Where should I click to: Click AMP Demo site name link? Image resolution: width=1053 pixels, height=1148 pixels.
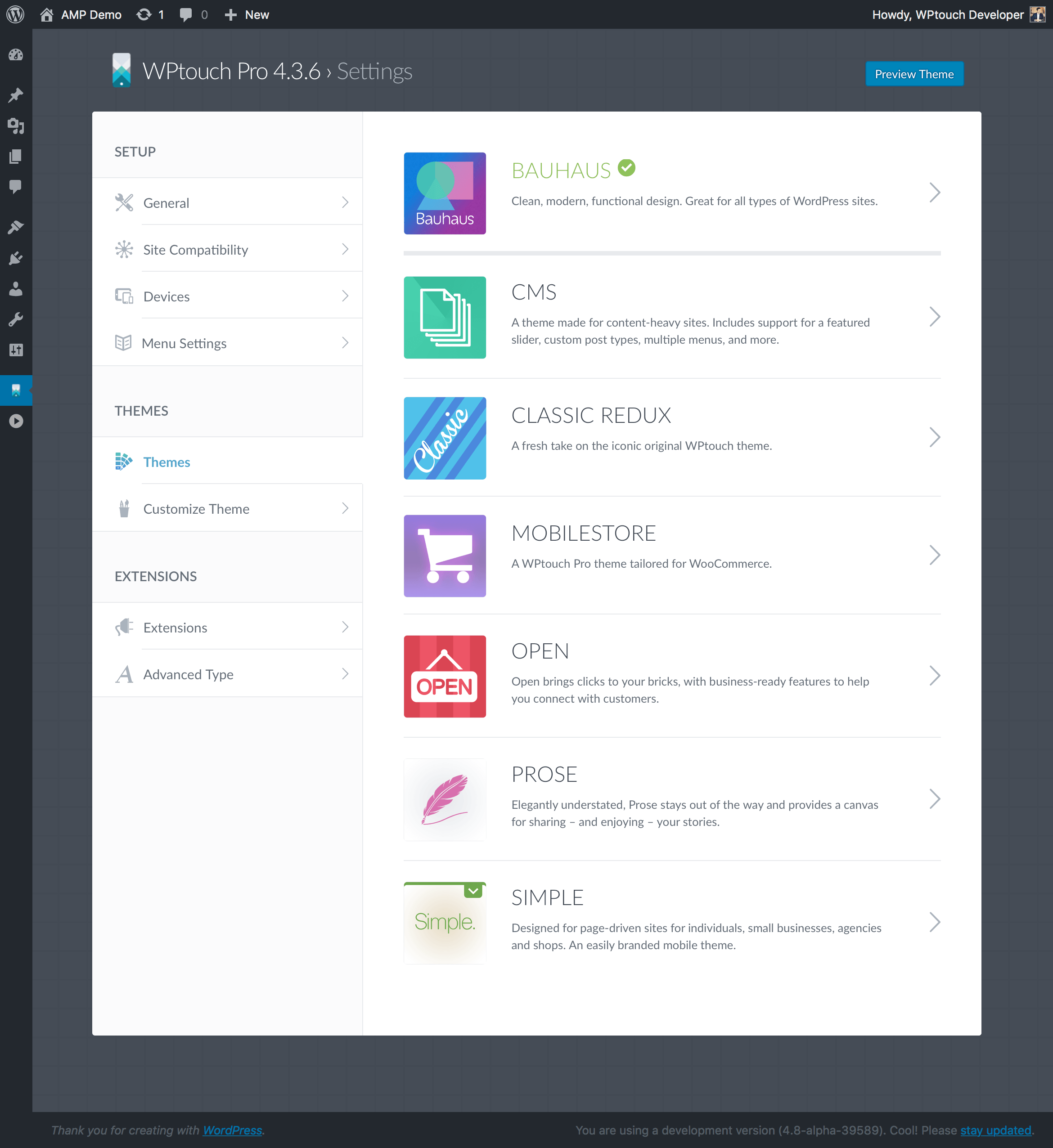[x=91, y=15]
